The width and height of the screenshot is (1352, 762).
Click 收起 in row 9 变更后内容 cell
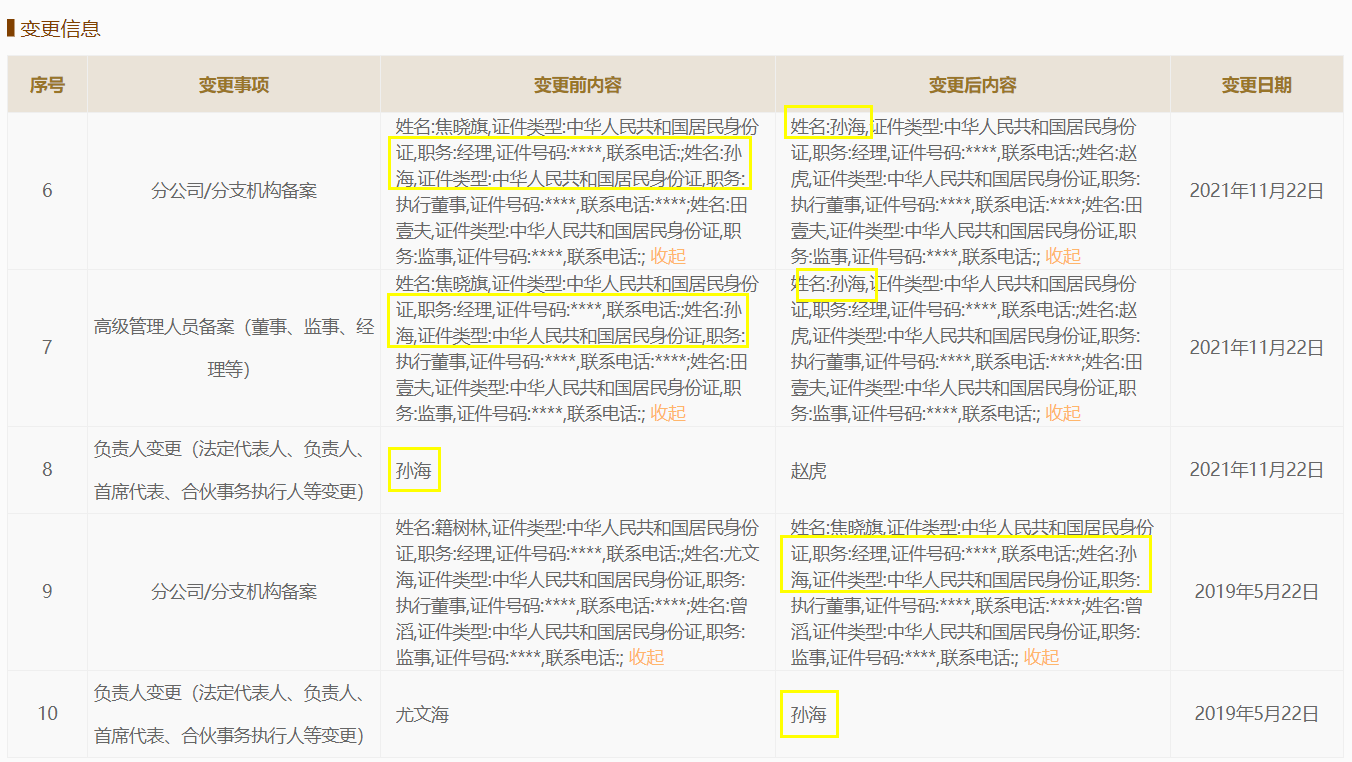(x=1041, y=657)
